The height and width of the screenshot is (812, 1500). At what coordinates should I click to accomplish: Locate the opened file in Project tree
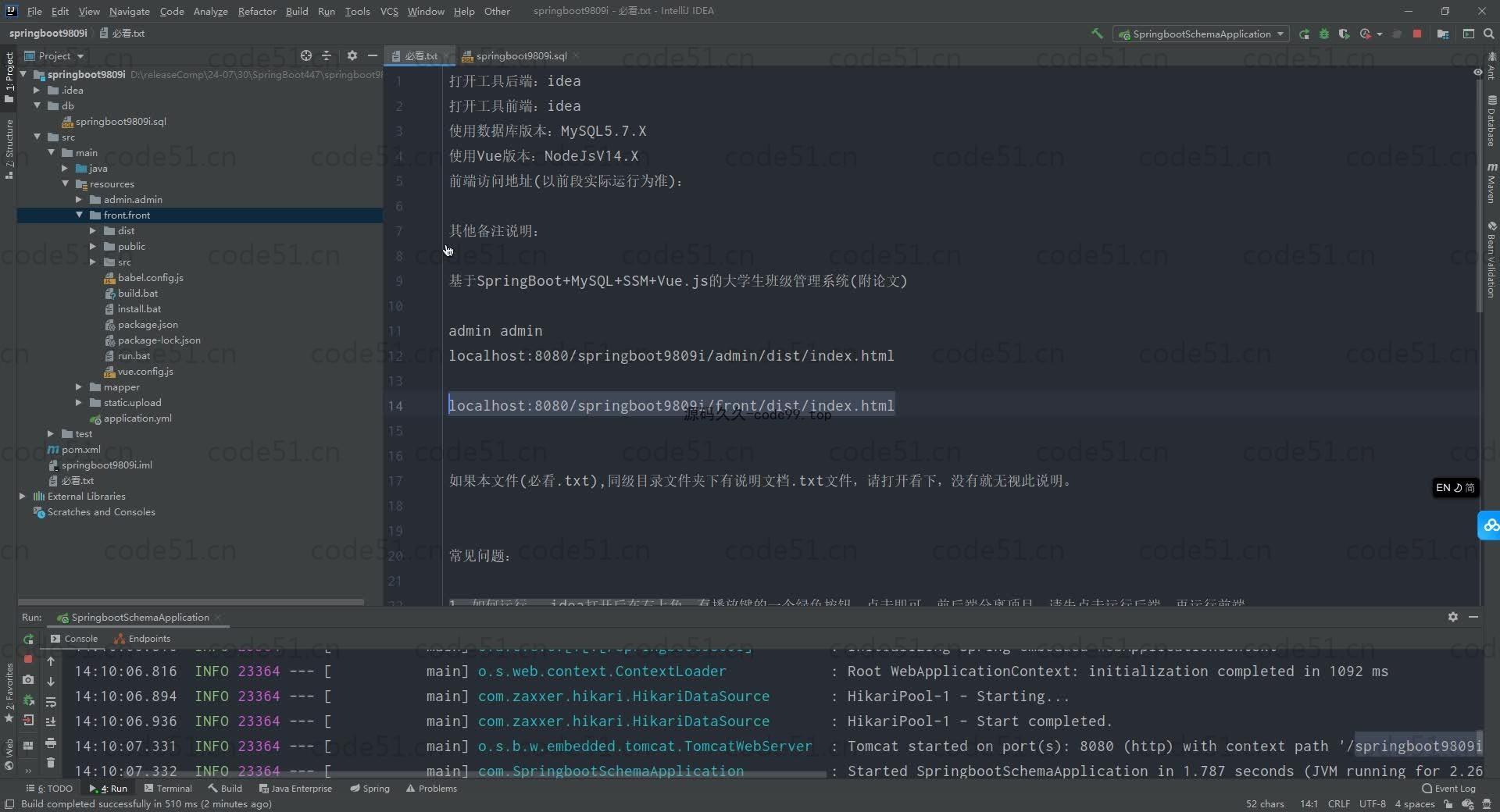[306, 55]
